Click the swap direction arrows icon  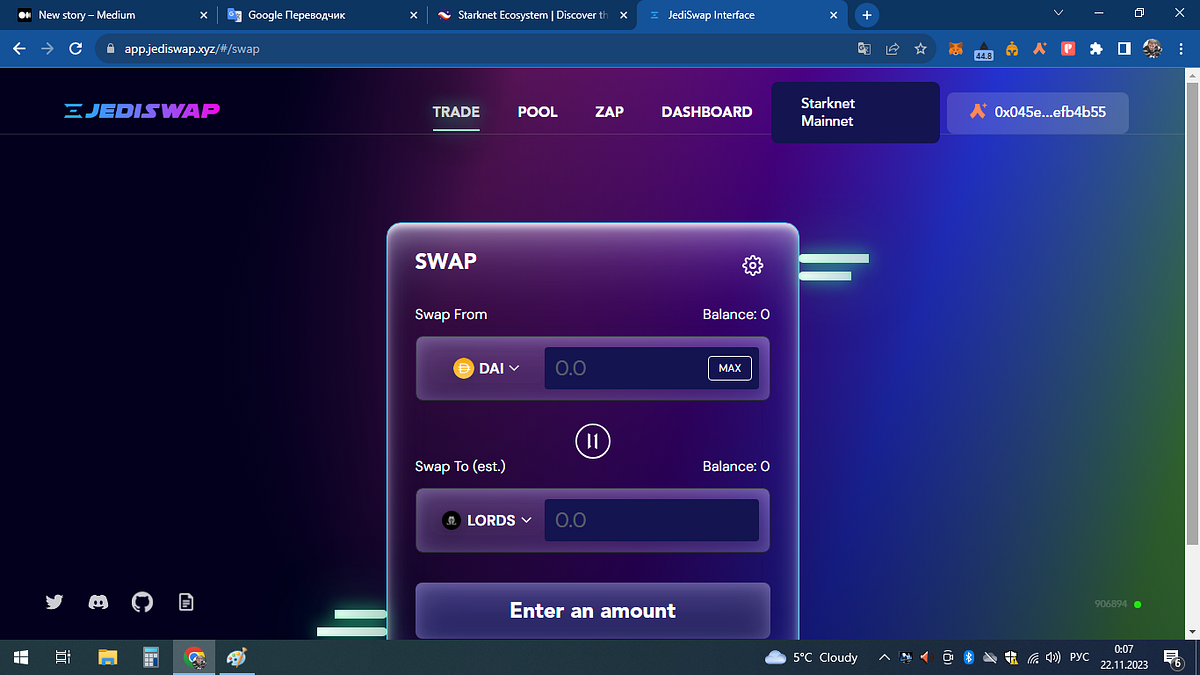click(592, 440)
